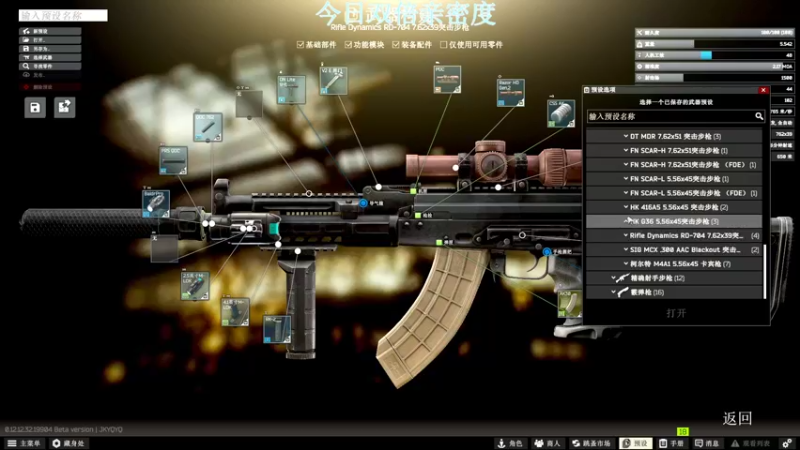Click the weight stat bar showing 5.542
The height and width of the screenshot is (450, 800).
714,44
